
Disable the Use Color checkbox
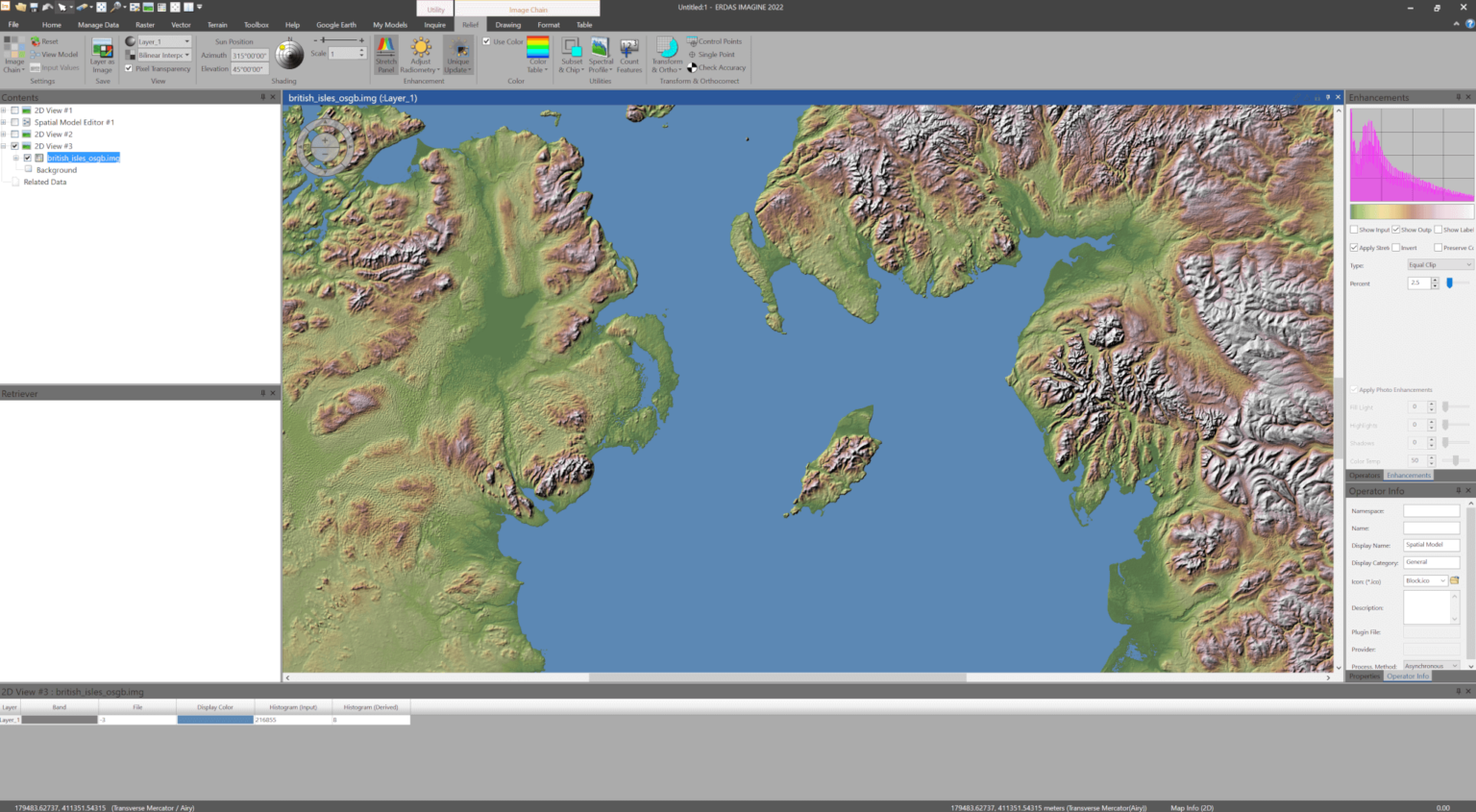[487, 41]
